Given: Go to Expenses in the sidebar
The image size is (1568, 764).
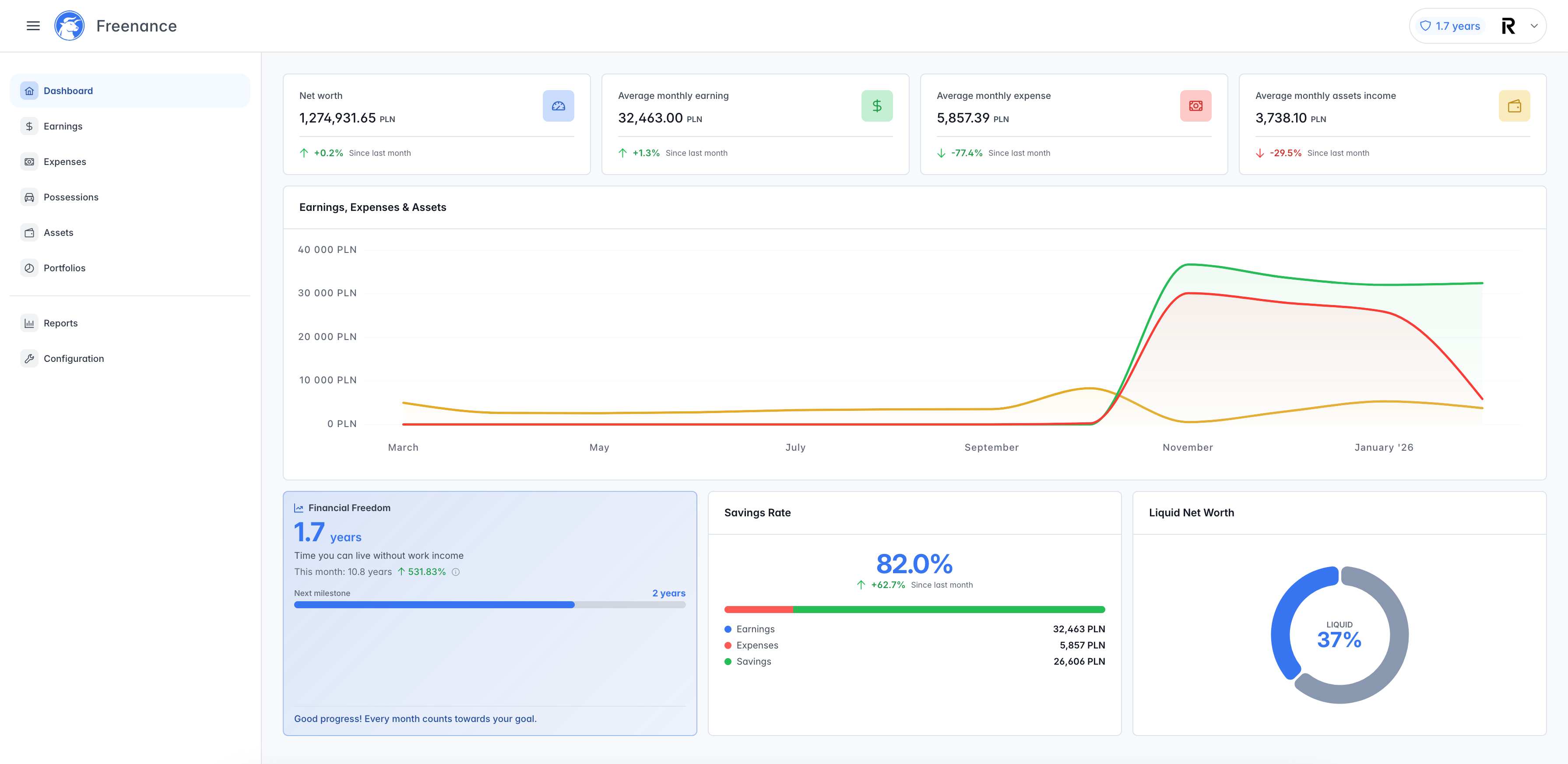Looking at the screenshot, I should click(64, 161).
